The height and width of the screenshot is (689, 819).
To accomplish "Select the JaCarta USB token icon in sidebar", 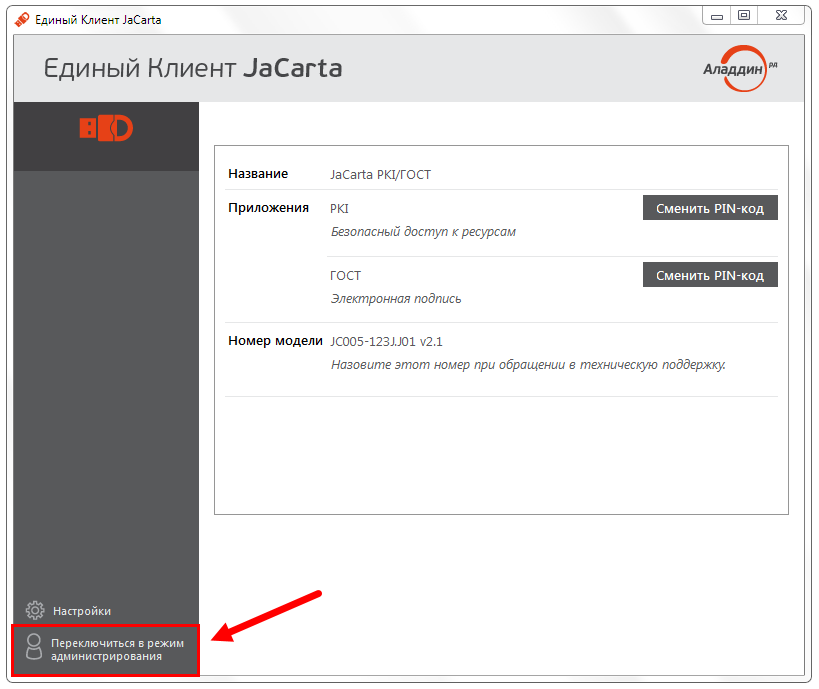I will point(106,128).
